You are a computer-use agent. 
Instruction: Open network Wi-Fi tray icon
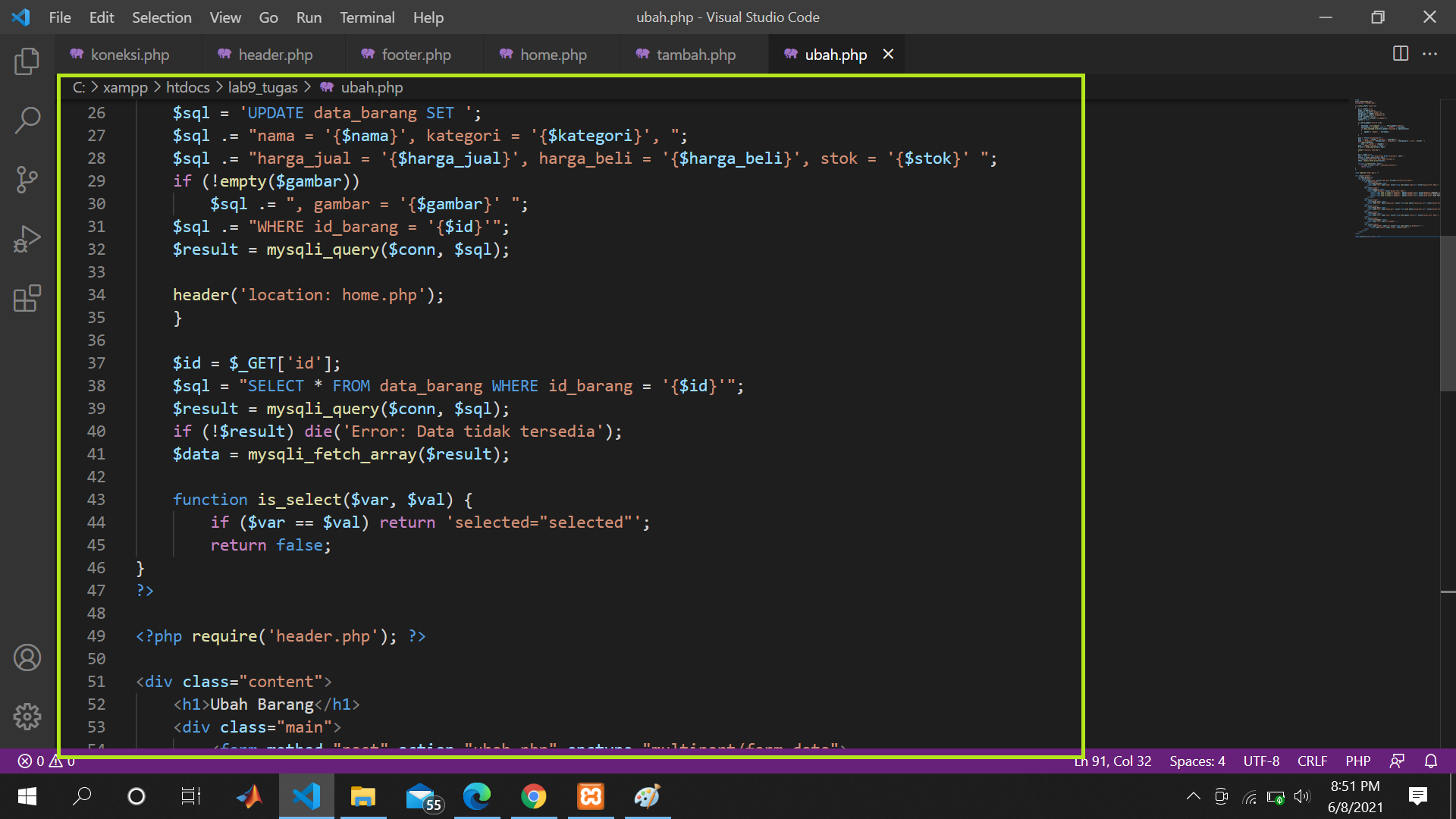[x=1249, y=797]
